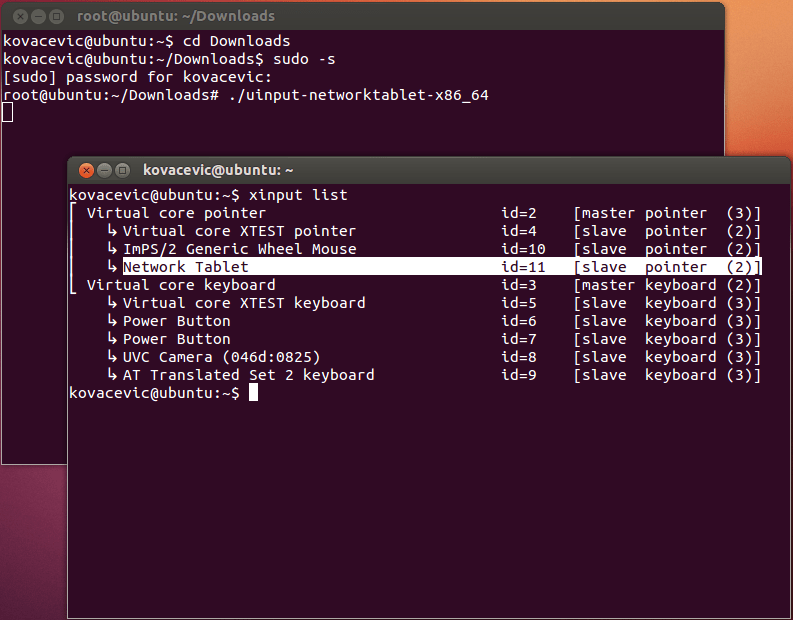793x620 pixels.
Task: Click the 'root@ubuntu: ~/Downloads' window title
Action: click(176, 16)
